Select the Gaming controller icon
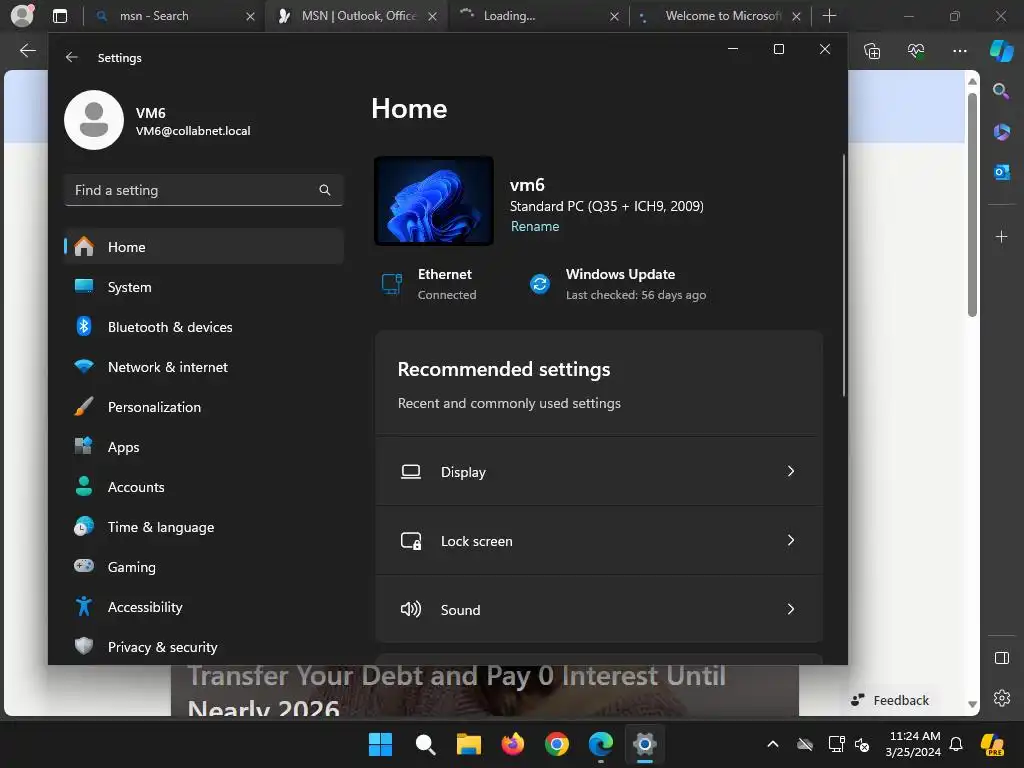 pyautogui.click(x=84, y=566)
